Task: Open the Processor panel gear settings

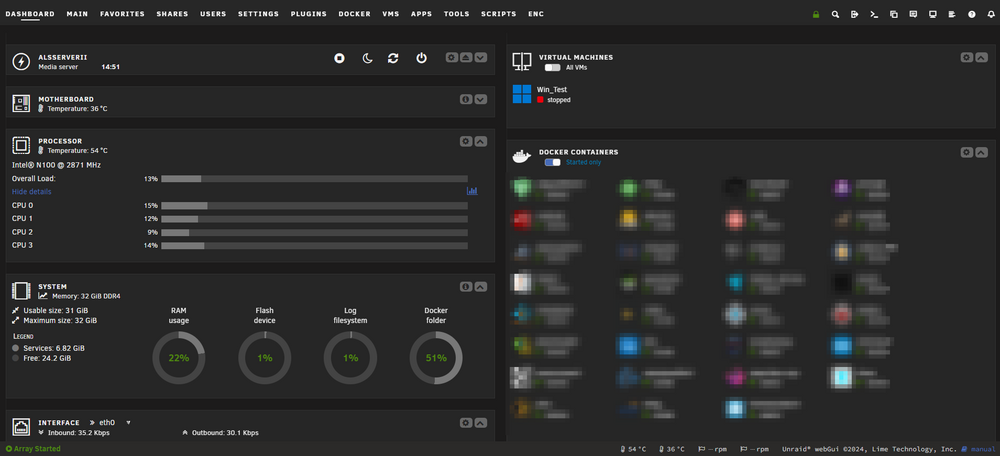Action: (466, 142)
